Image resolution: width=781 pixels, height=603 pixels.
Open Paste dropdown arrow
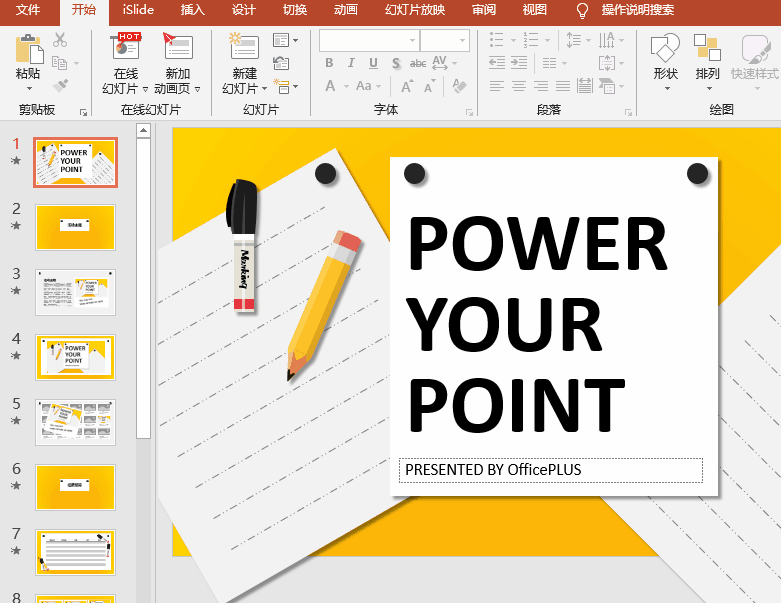(x=29, y=89)
